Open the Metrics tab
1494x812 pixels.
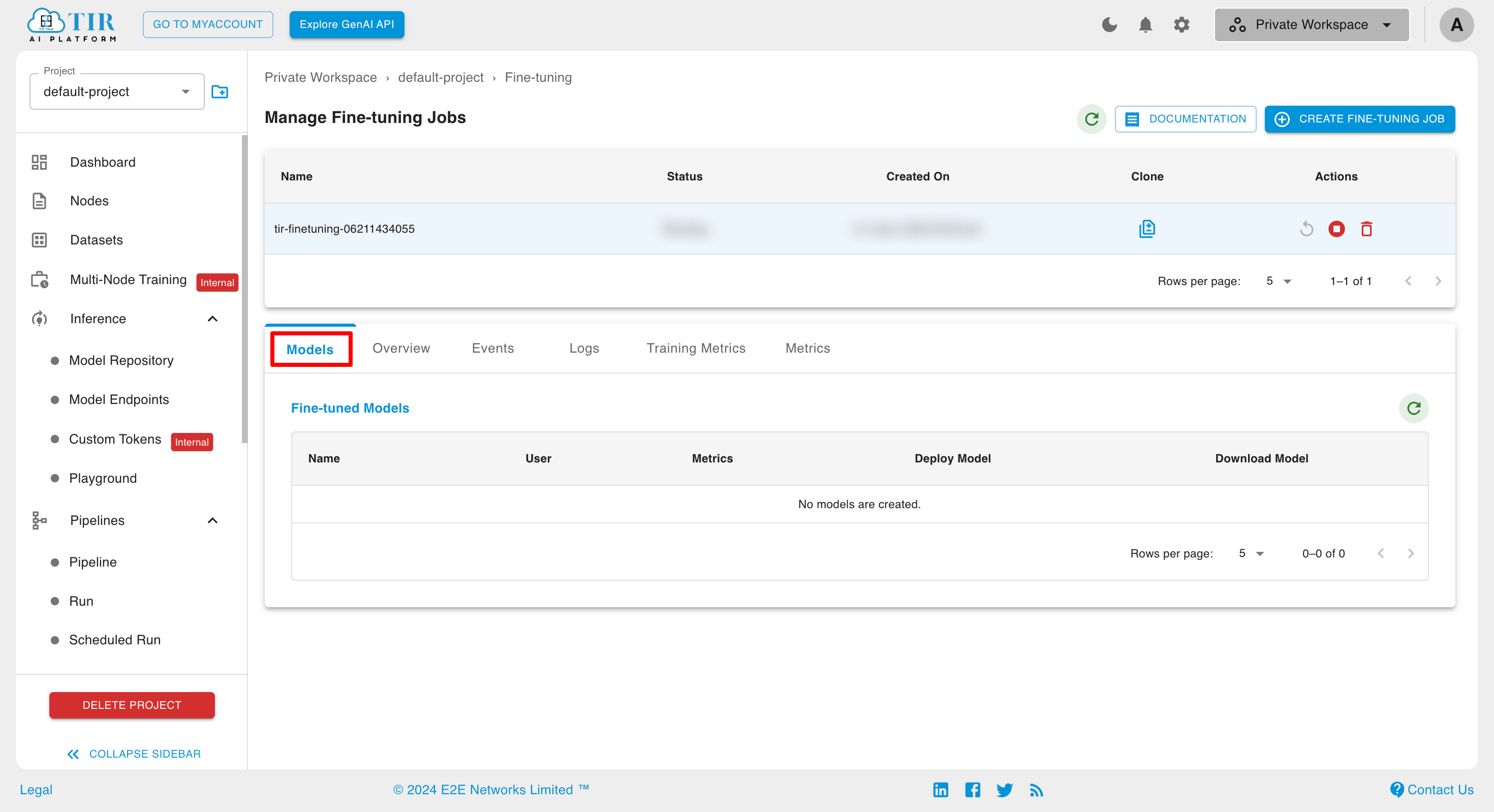click(807, 348)
